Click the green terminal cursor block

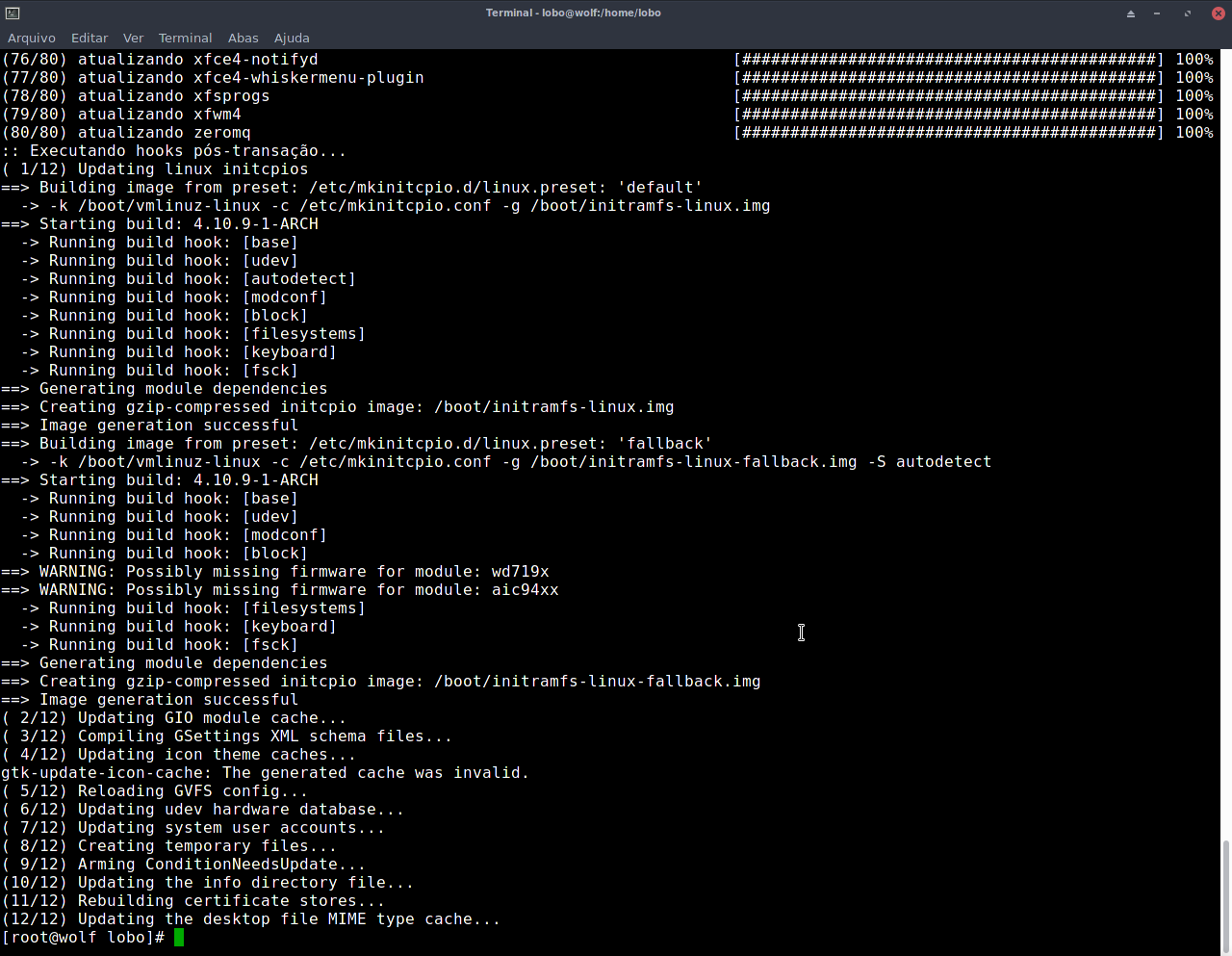[178, 937]
